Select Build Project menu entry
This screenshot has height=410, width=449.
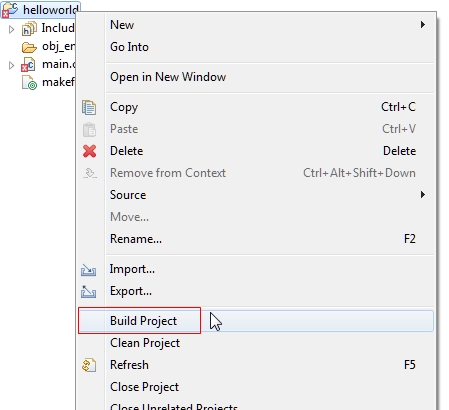click(256, 321)
